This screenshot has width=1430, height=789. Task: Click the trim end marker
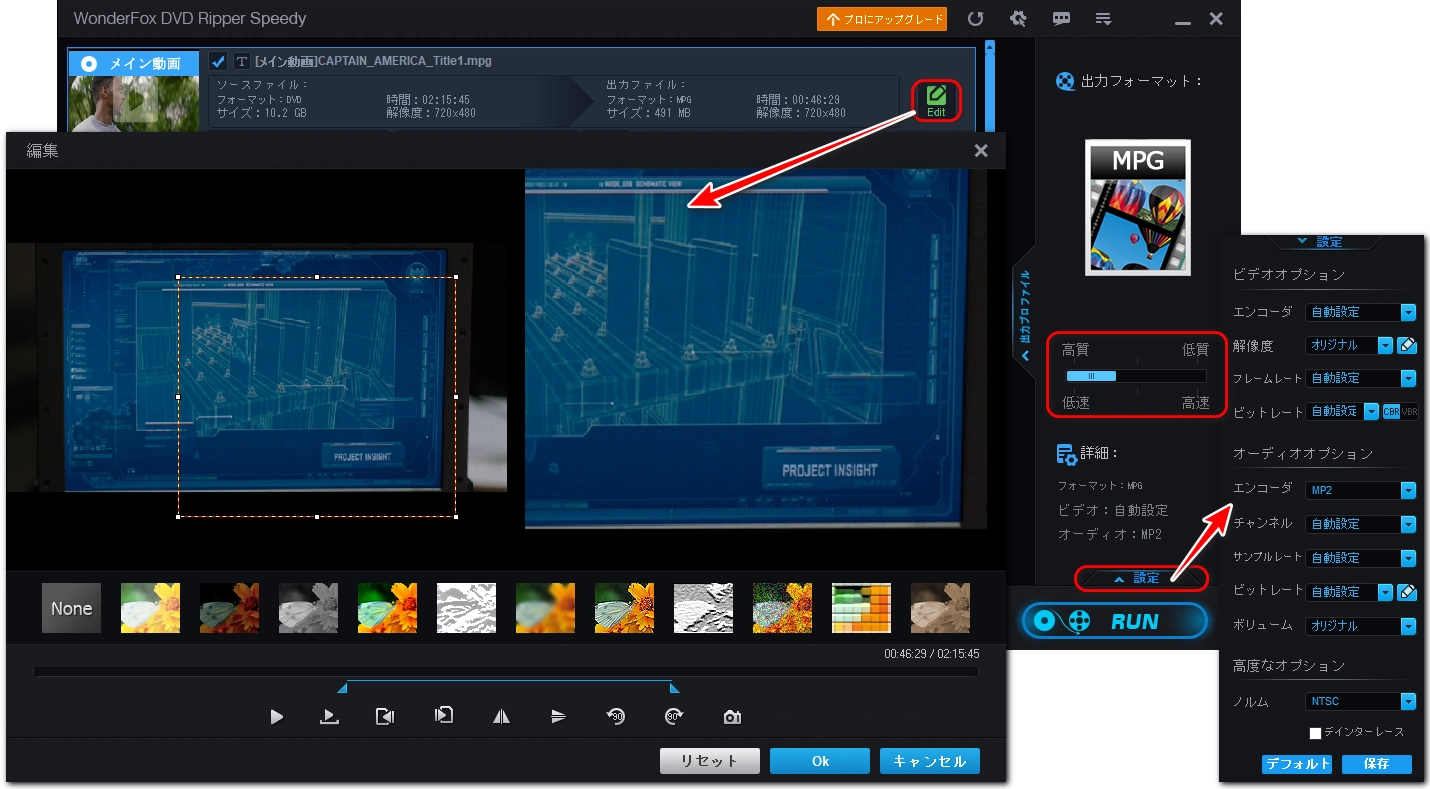[x=674, y=688]
